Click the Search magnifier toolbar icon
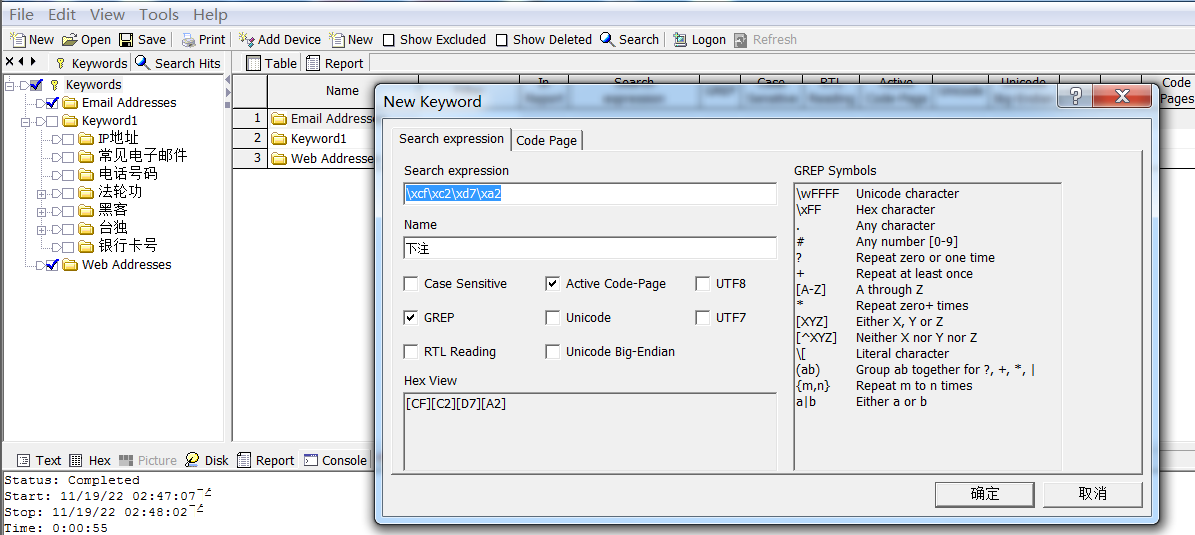This screenshot has width=1195, height=535. tap(607, 40)
